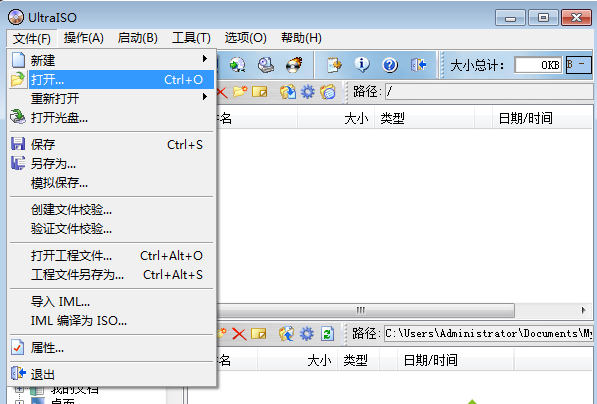
Task: Select 创建文件校验... menu entry
Action: click(x=112, y=210)
